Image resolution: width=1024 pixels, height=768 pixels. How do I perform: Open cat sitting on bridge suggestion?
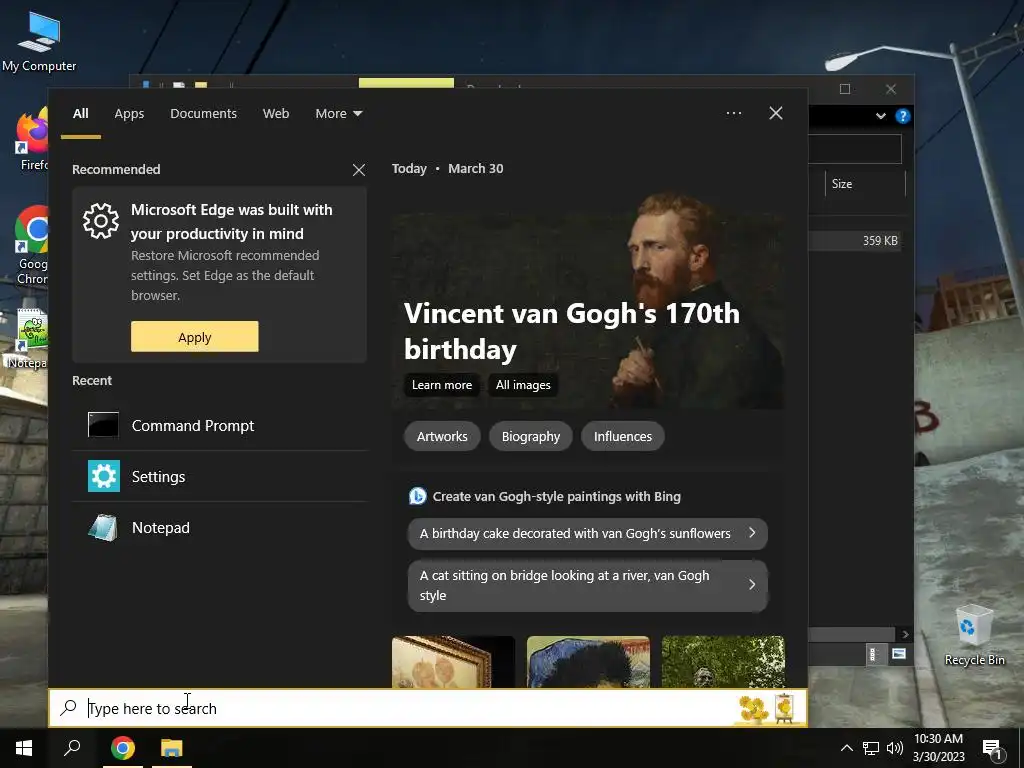(x=588, y=586)
